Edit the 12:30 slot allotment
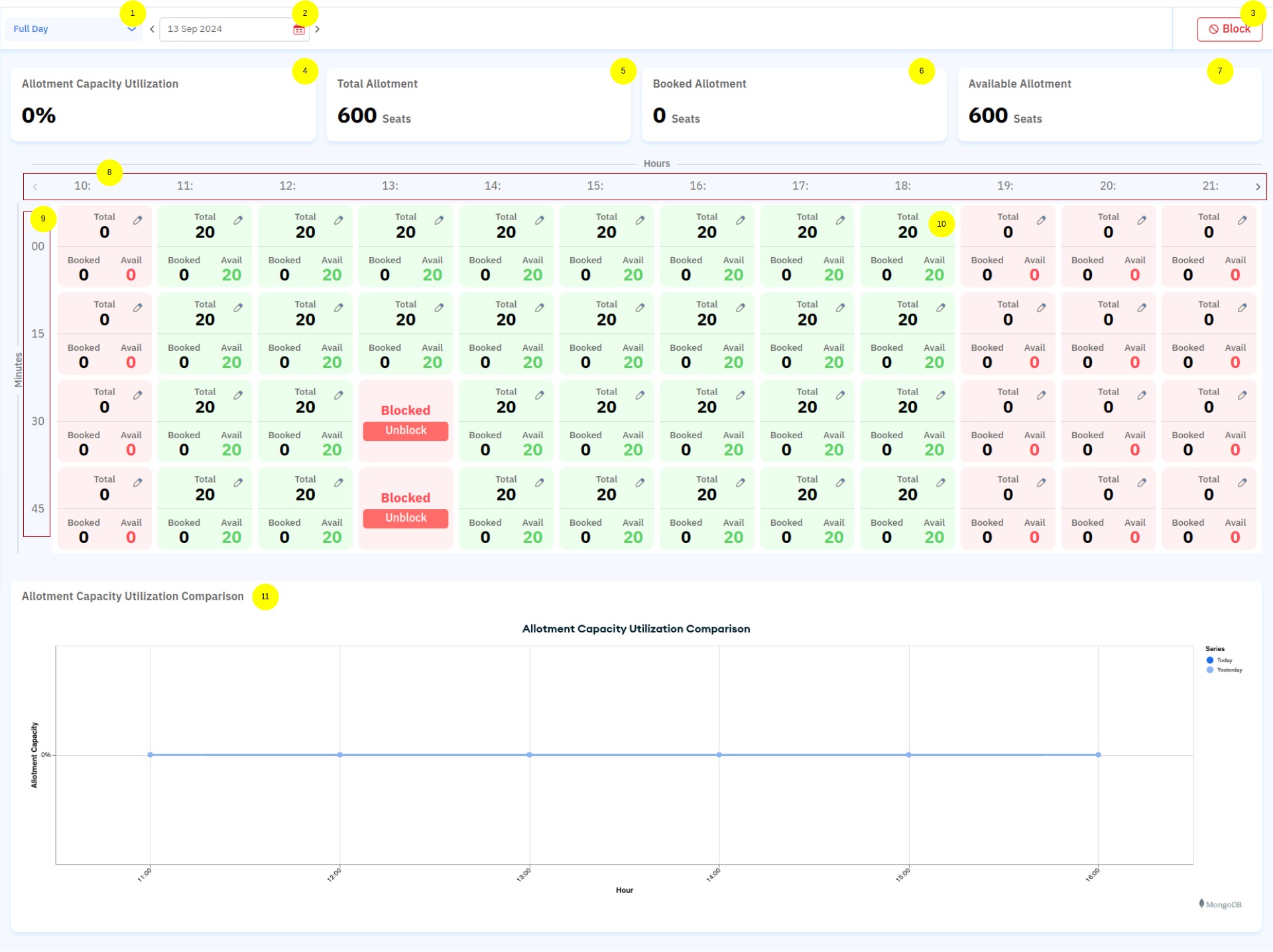 pos(338,395)
